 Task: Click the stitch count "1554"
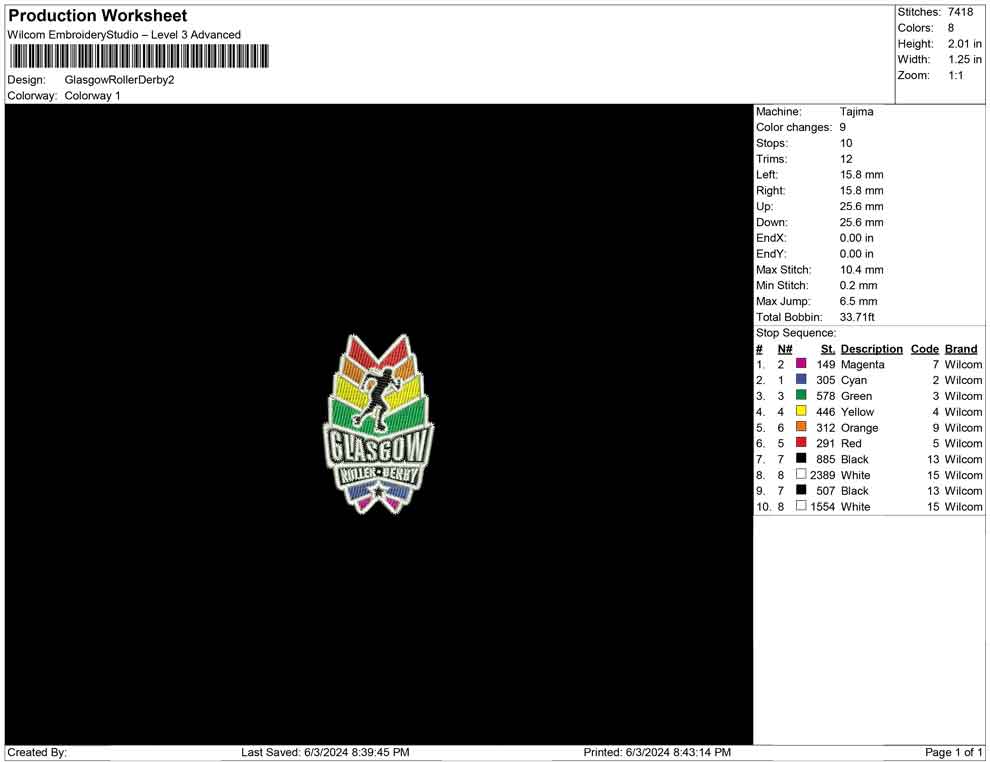(823, 507)
